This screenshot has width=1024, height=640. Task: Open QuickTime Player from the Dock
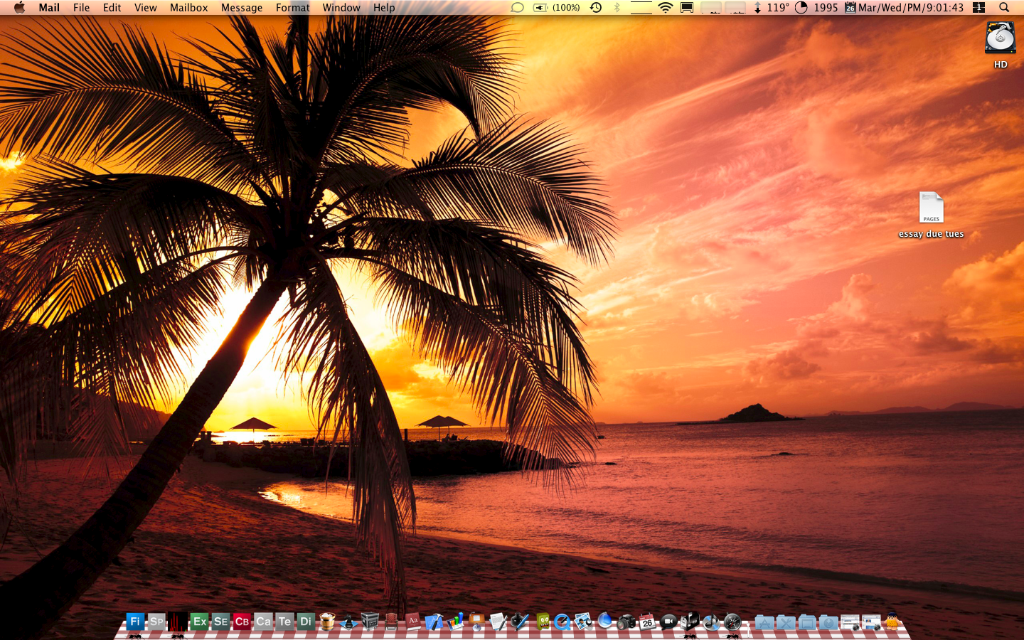[x=562, y=621]
